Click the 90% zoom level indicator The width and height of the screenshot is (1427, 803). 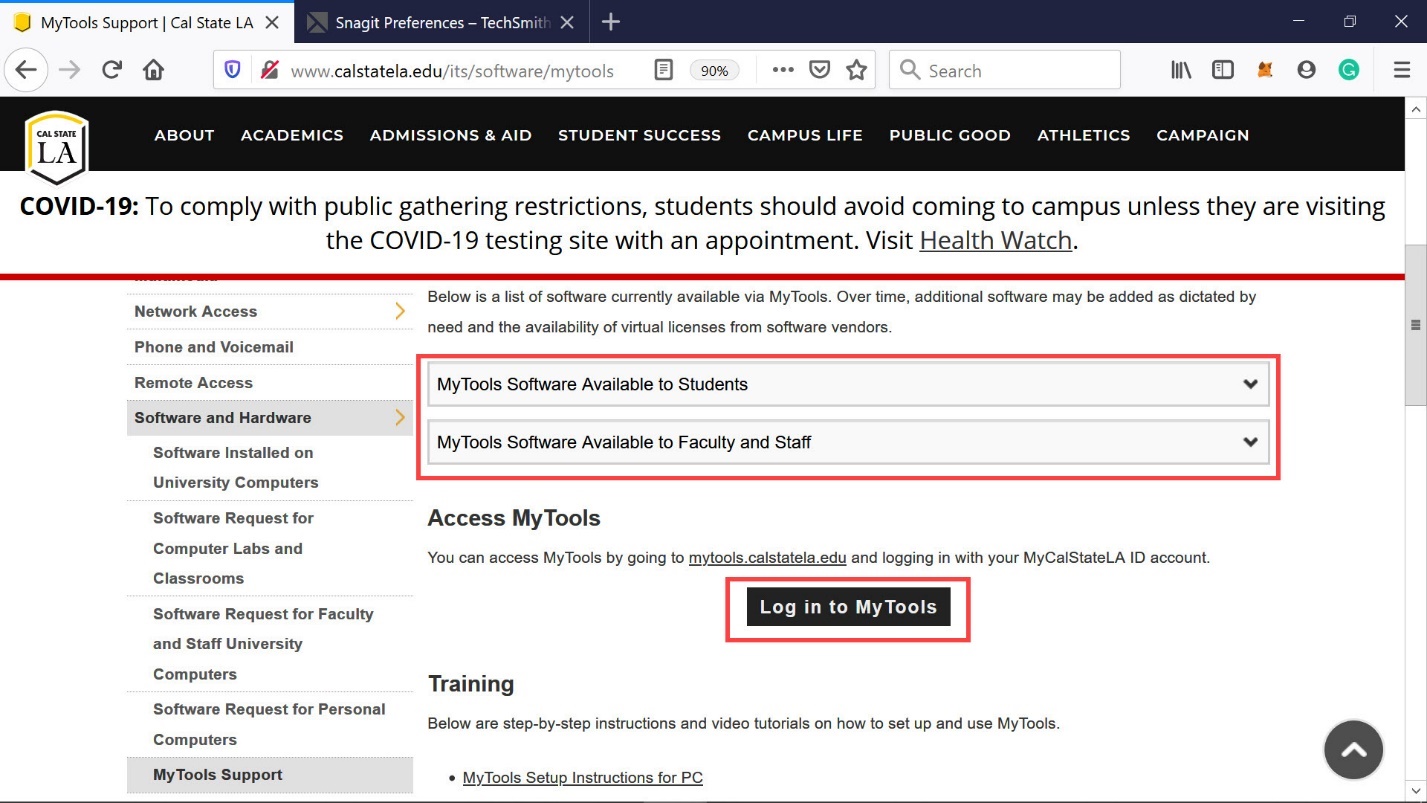714,71
